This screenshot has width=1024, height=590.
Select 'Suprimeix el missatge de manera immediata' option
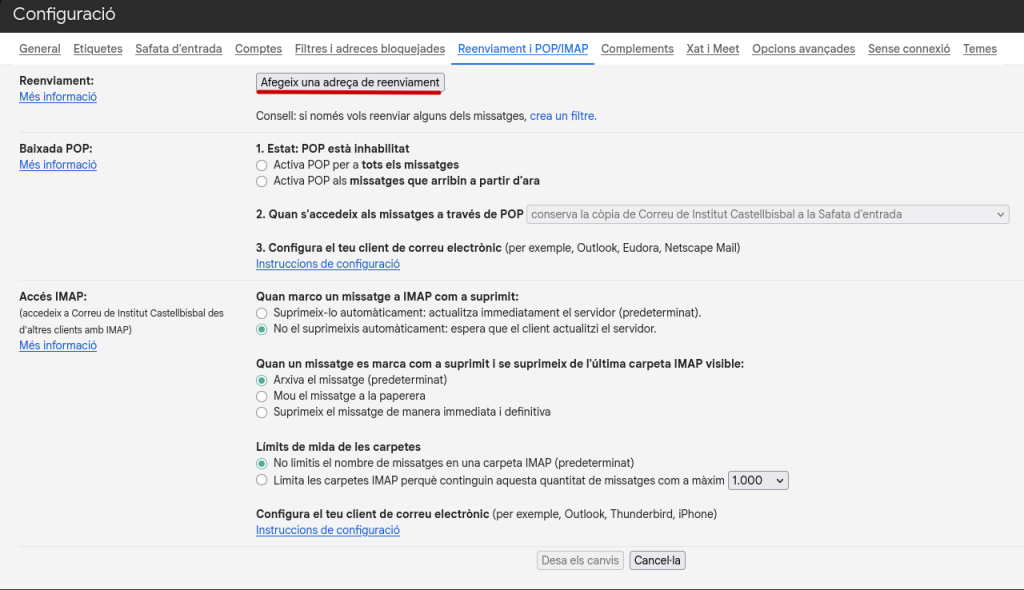(x=262, y=412)
